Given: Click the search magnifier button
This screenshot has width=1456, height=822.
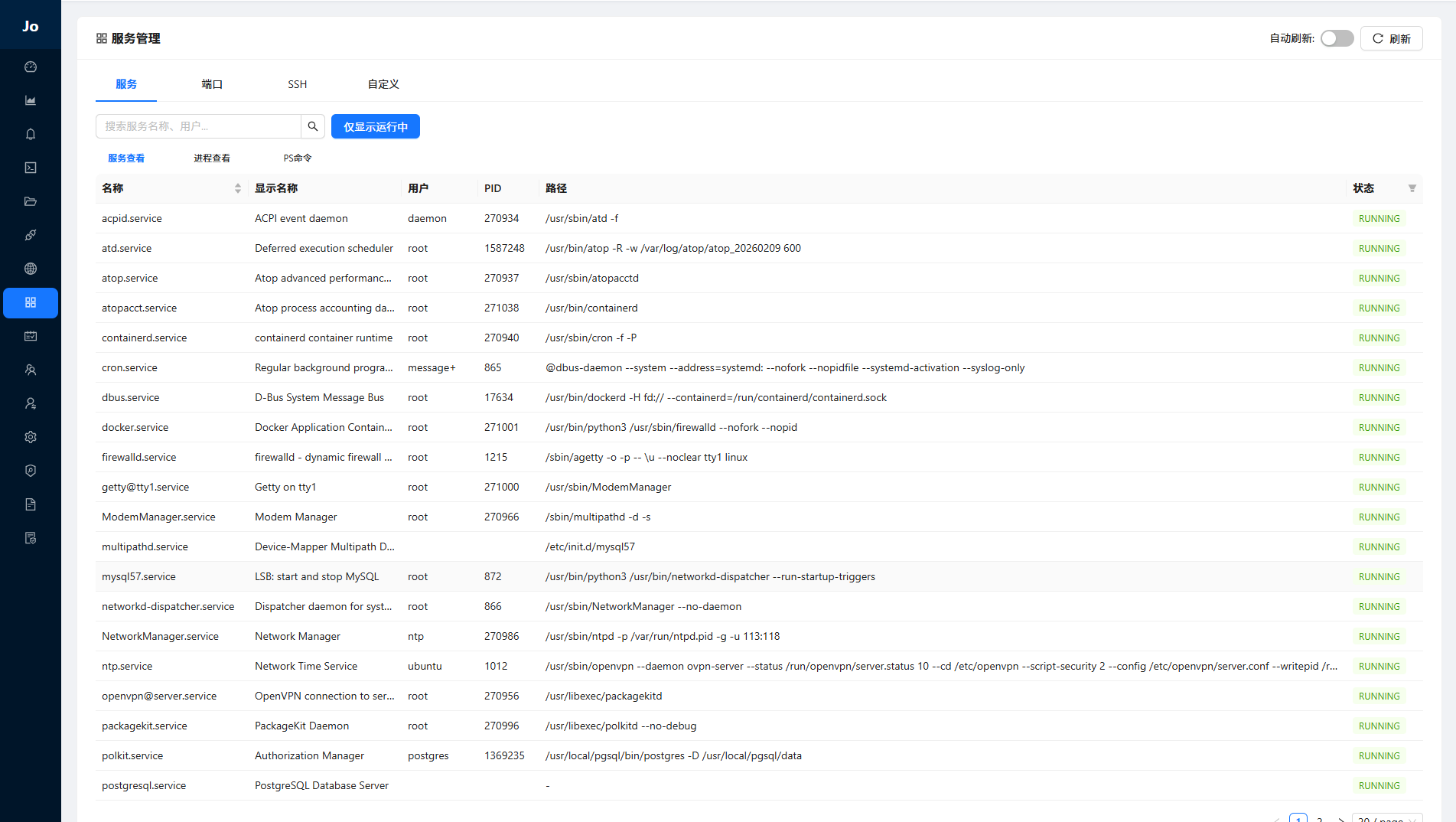Looking at the screenshot, I should coord(313,126).
